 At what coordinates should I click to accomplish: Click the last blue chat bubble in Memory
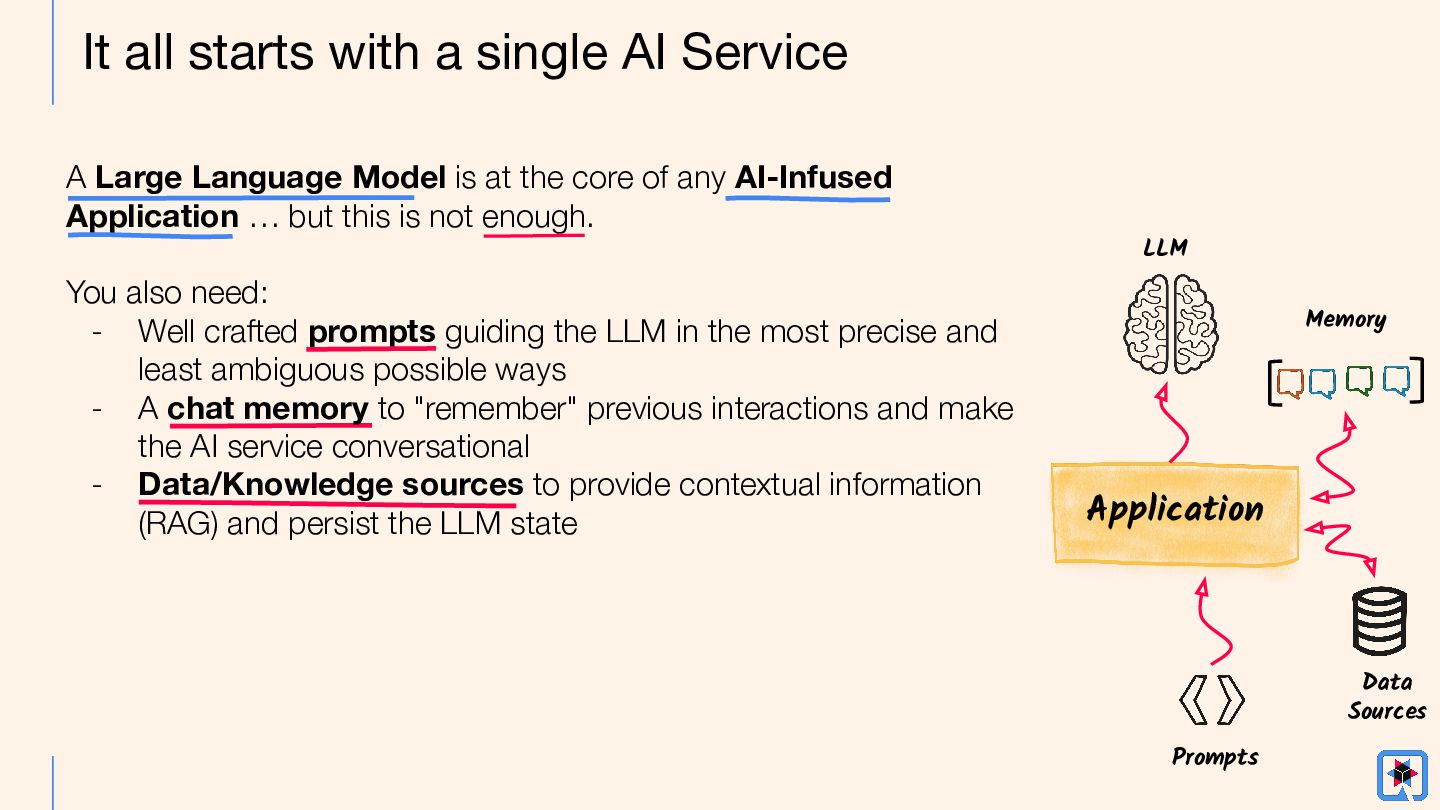tap(1396, 381)
